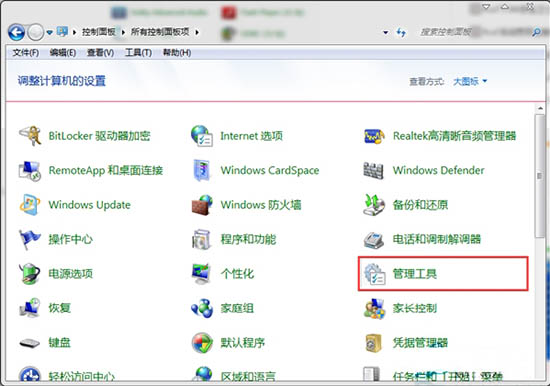
Task: Click the search magnifier icon
Action: (536, 33)
